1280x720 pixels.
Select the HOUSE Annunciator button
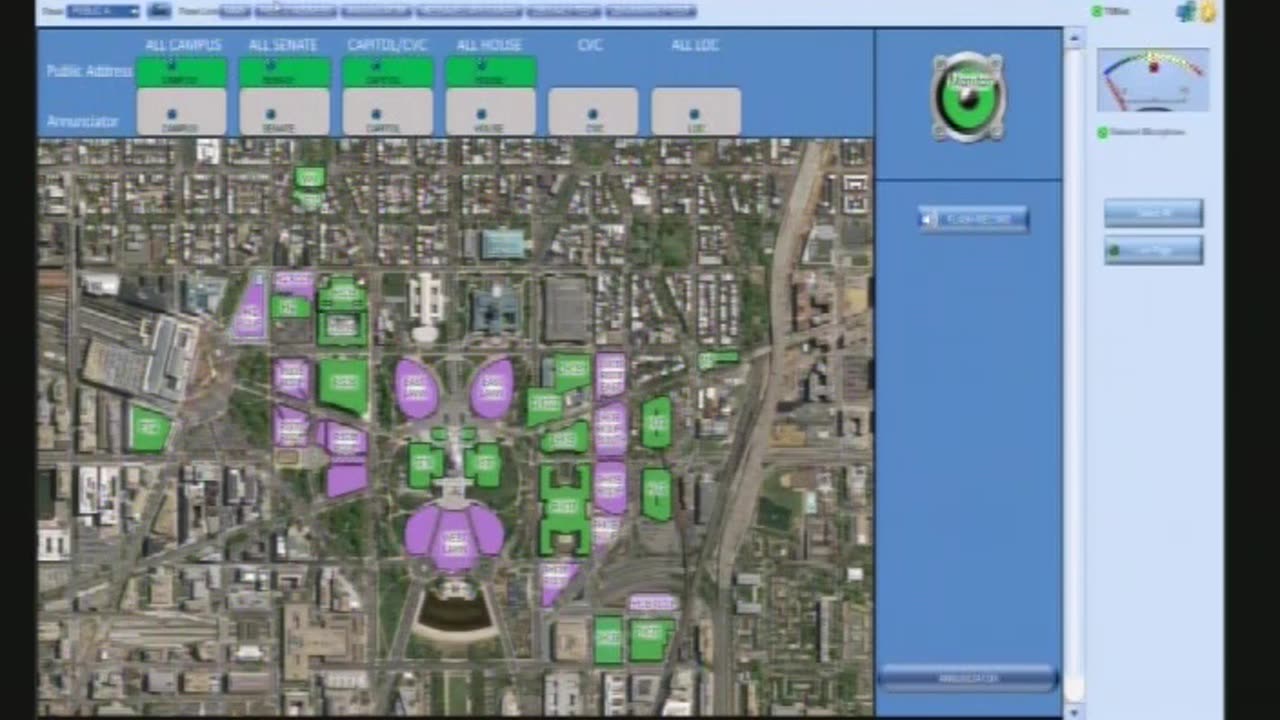pyautogui.click(x=490, y=112)
